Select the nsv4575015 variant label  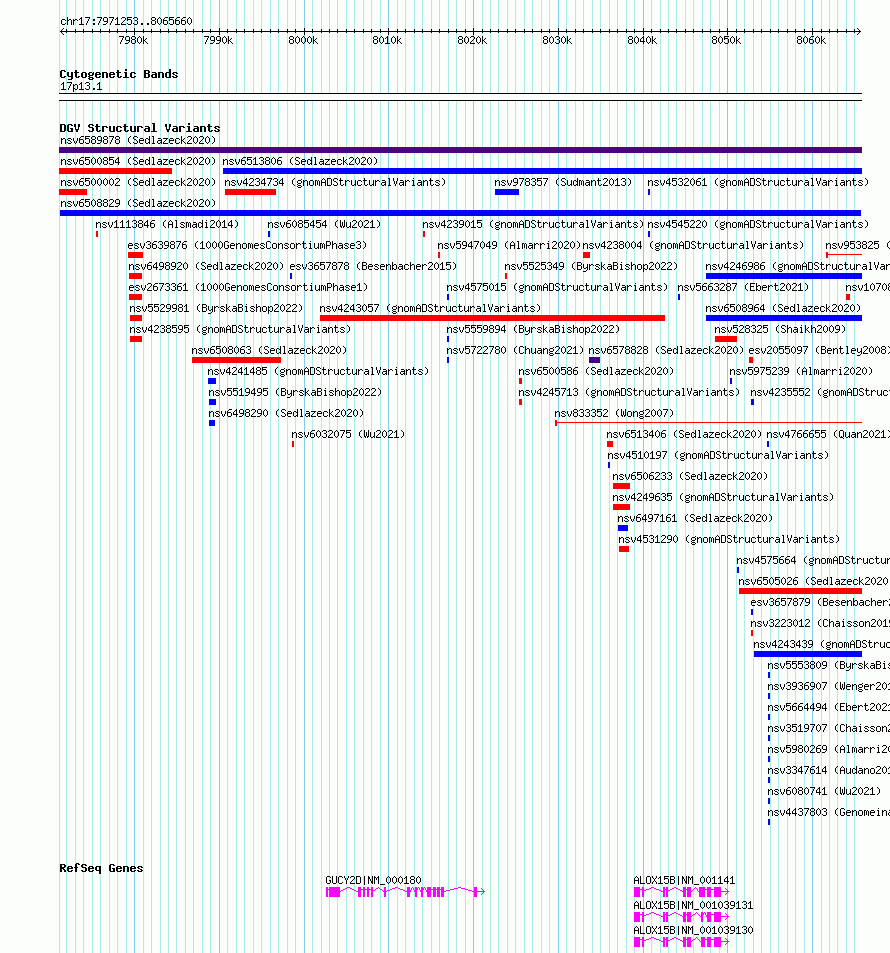tap(557, 287)
